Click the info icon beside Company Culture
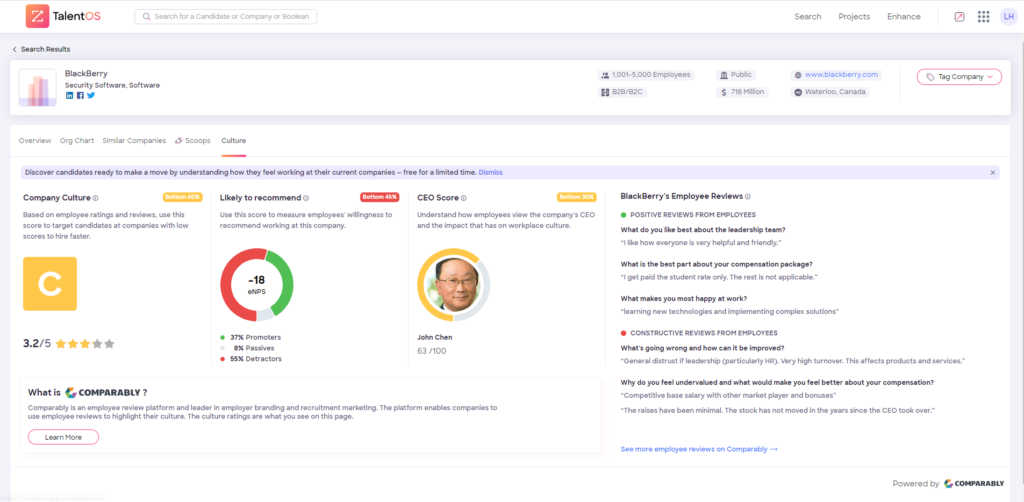This screenshot has height=502, width=1024. click(95, 198)
